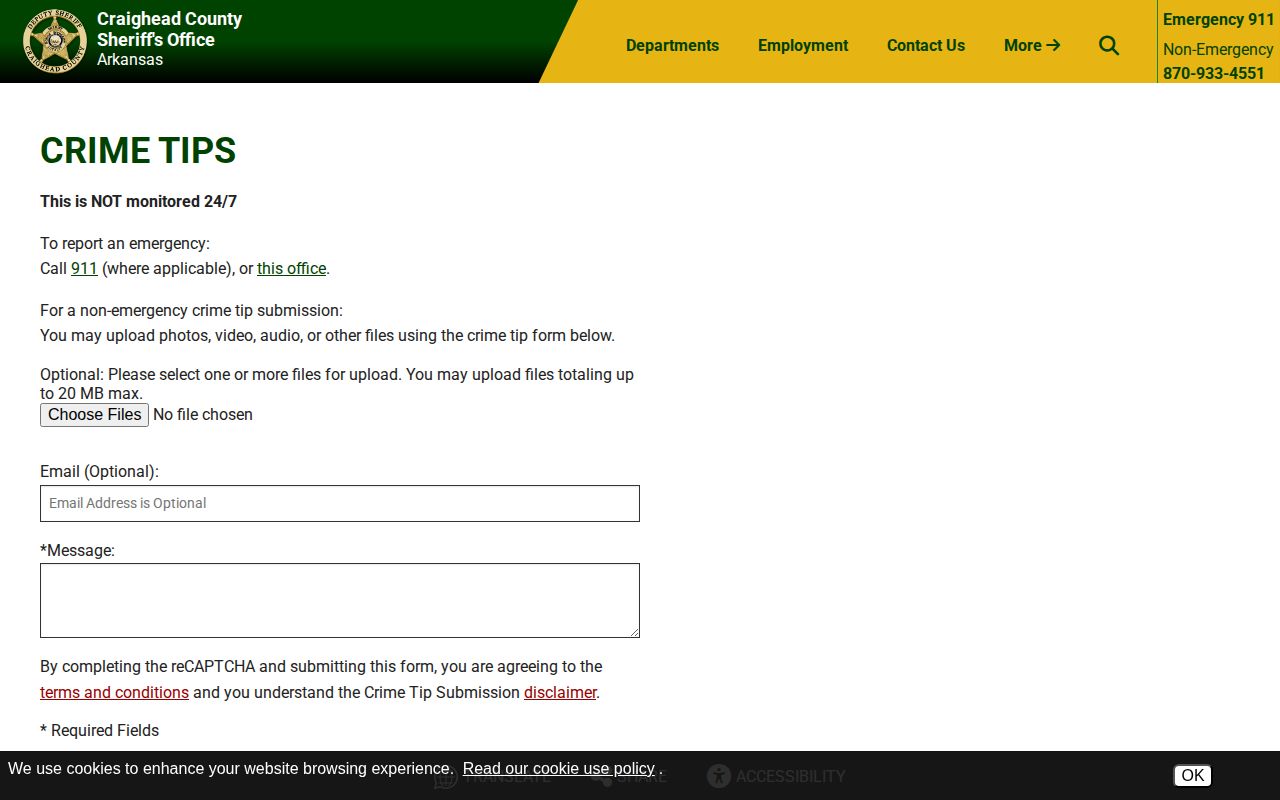Image resolution: width=1280 pixels, height=800 pixels.
Task: Click the sheriff's star badge logo
Action: pyautogui.click(x=55, y=41)
